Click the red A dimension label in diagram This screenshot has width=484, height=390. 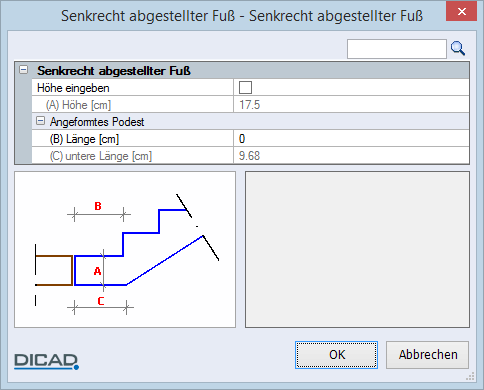pos(97,271)
